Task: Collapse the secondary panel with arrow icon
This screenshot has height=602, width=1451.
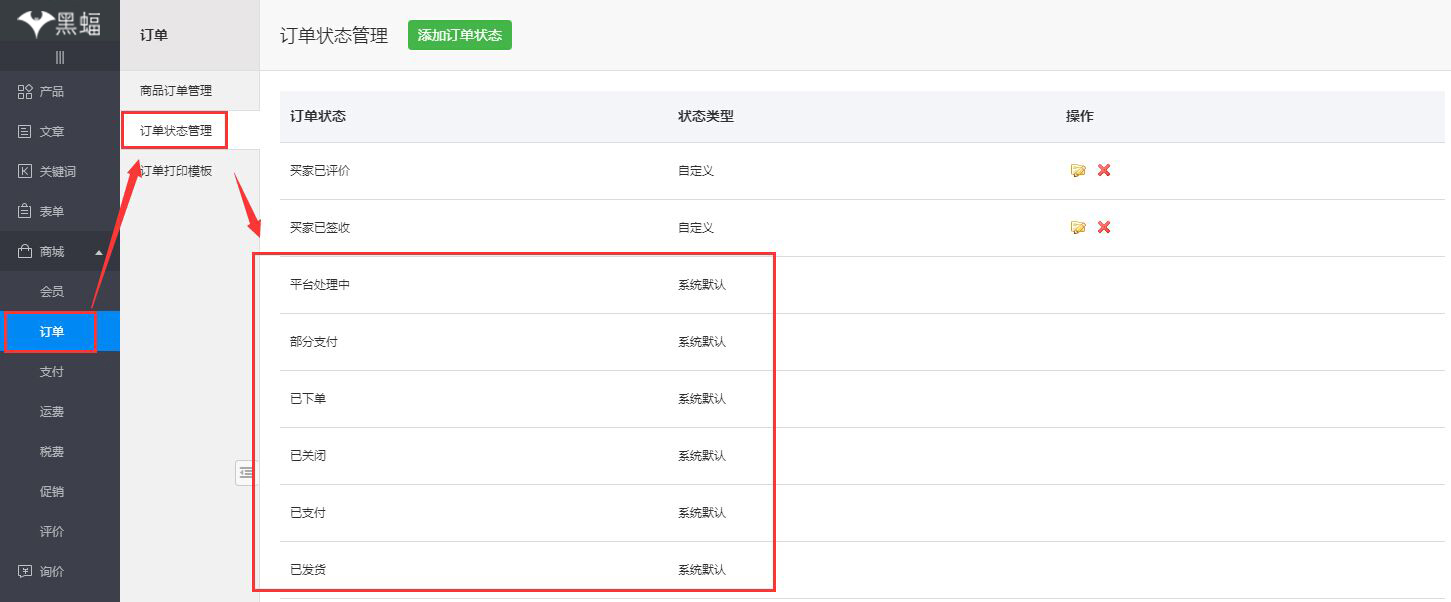Action: pos(246,472)
